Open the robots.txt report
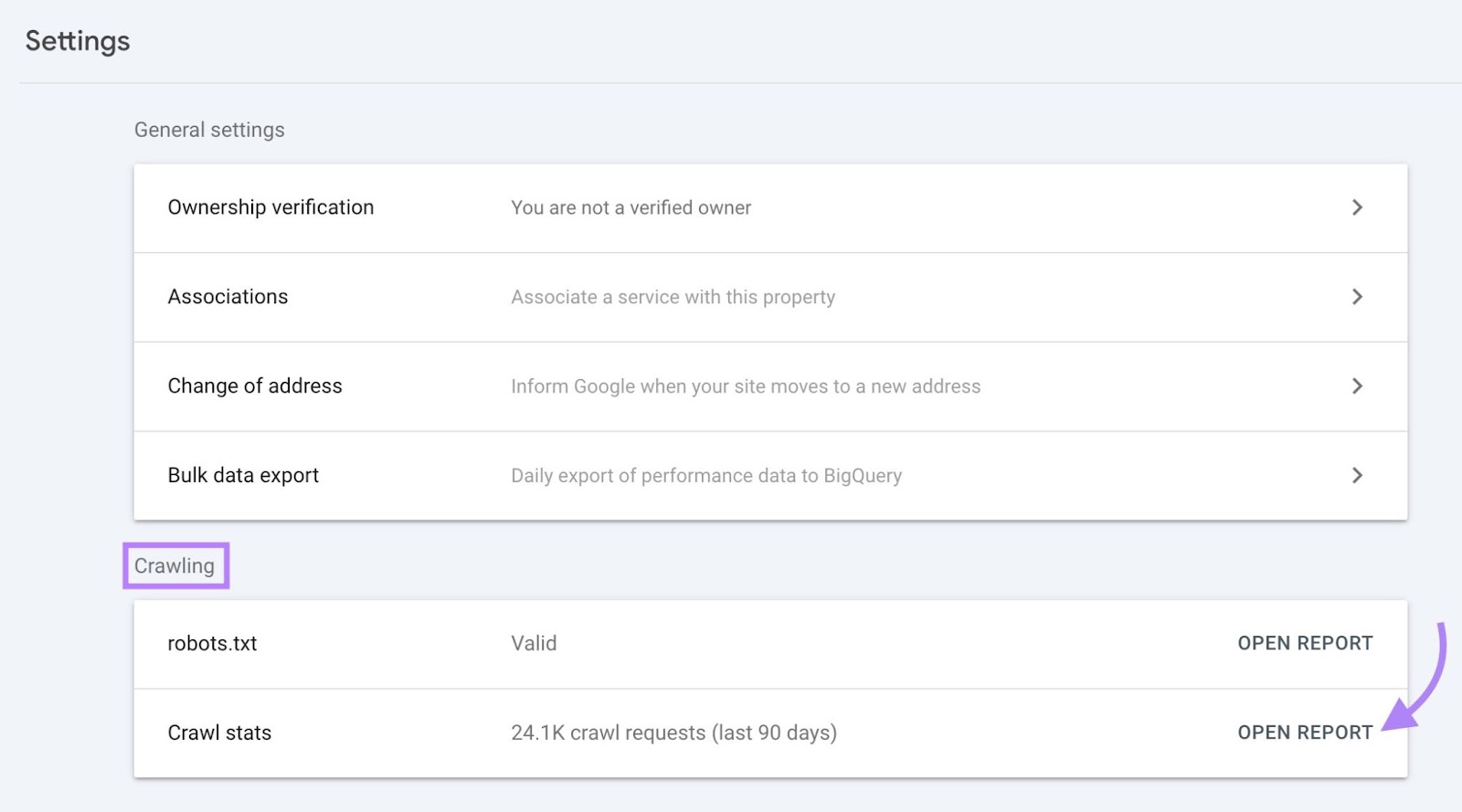This screenshot has height=812, width=1462. pos(1305,643)
